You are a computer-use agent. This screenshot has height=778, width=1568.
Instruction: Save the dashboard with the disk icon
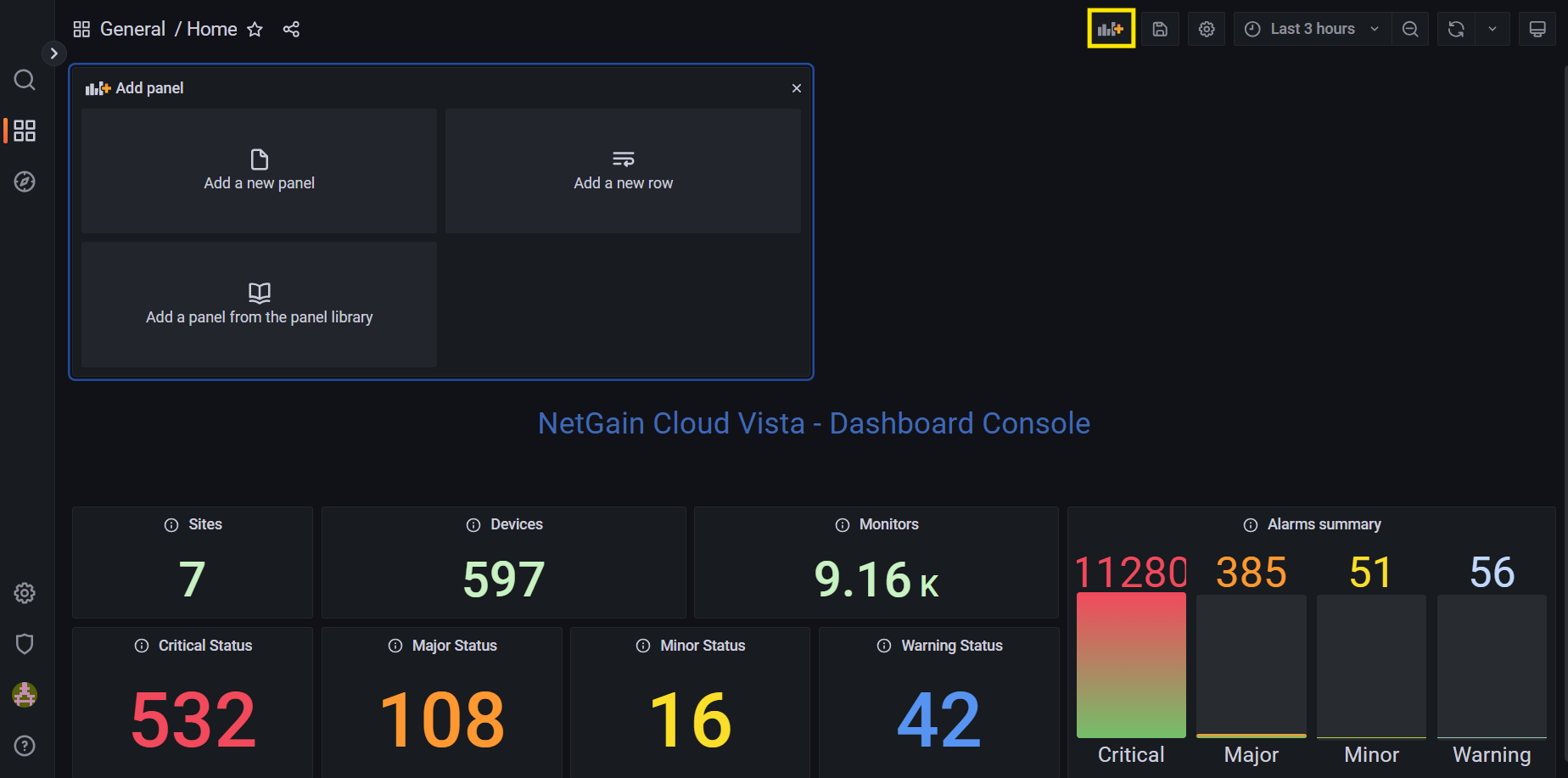click(x=1160, y=29)
